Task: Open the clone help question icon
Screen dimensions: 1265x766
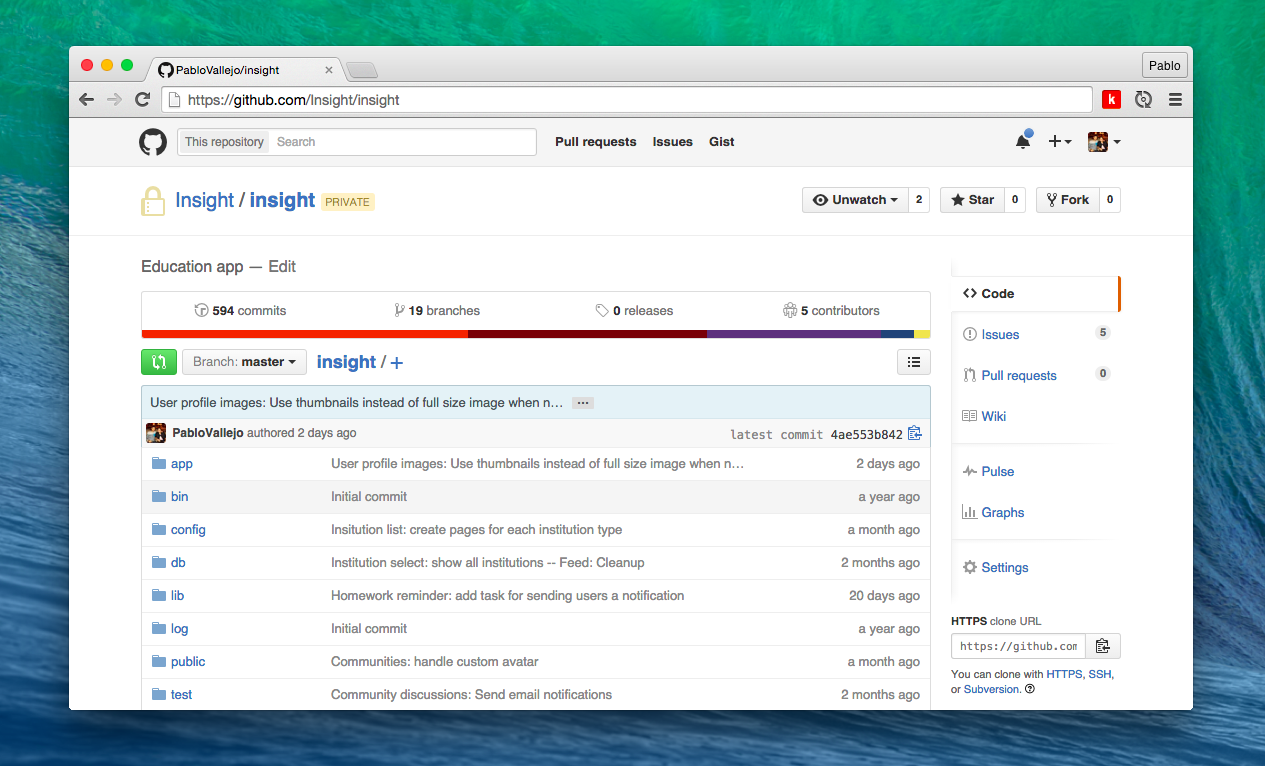Action: [x=1030, y=689]
